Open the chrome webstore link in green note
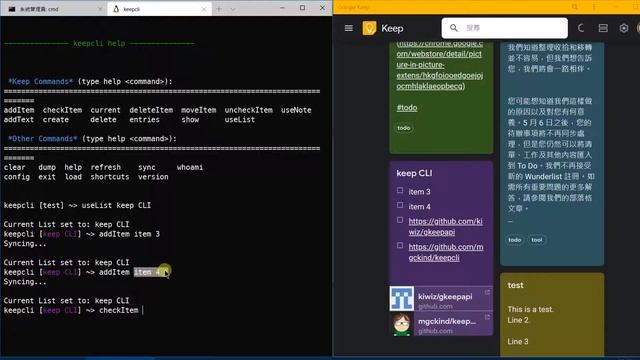Image resolution: width=640 pixels, height=360 pixels. [x=440, y=65]
